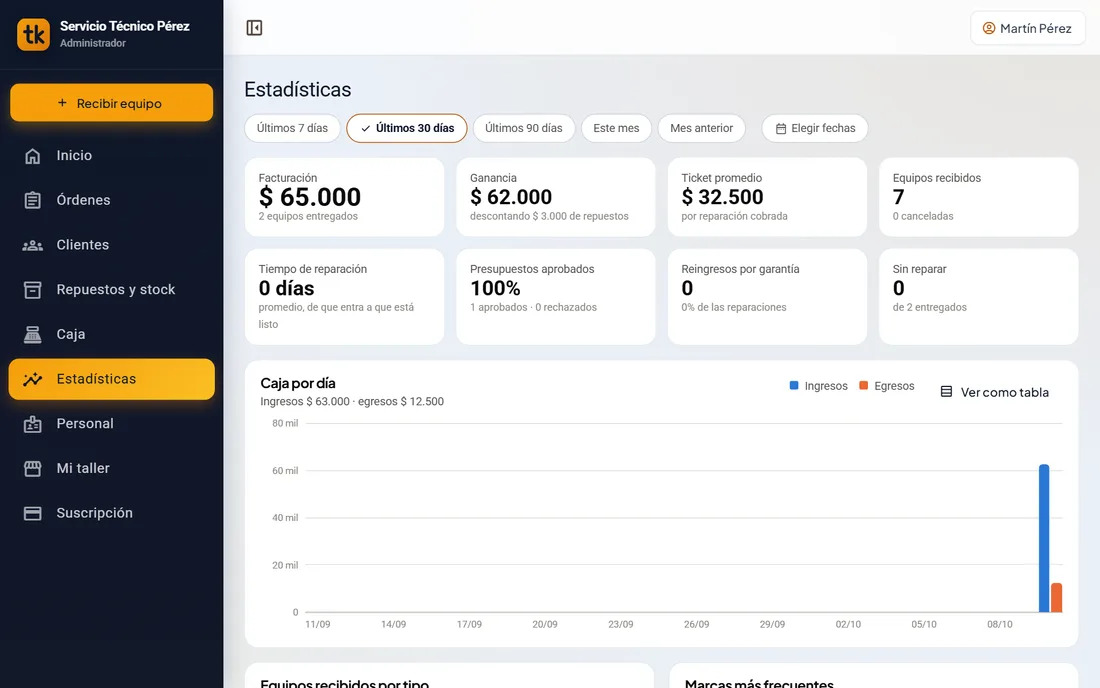The height and width of the screenshot is (688, 1100).
Task: Click the orange Egresos legend swatch
Action: pos(864,386)
